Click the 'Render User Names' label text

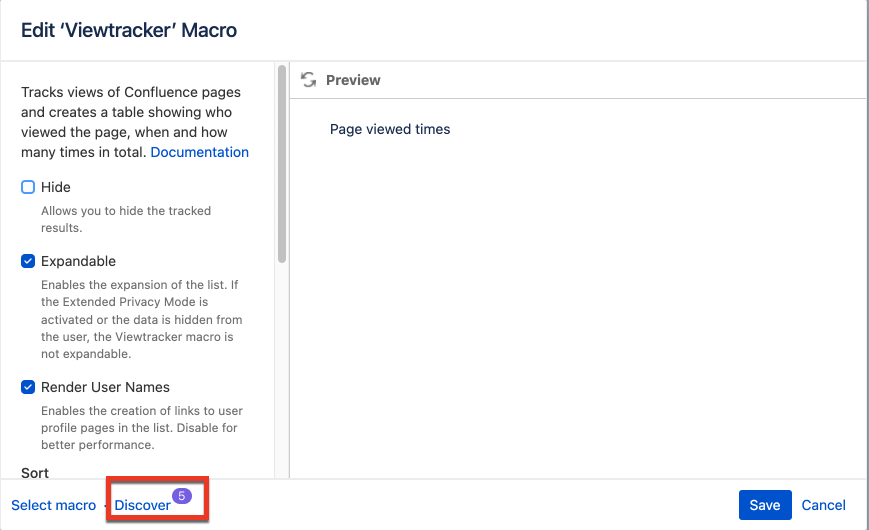[105, 387]
